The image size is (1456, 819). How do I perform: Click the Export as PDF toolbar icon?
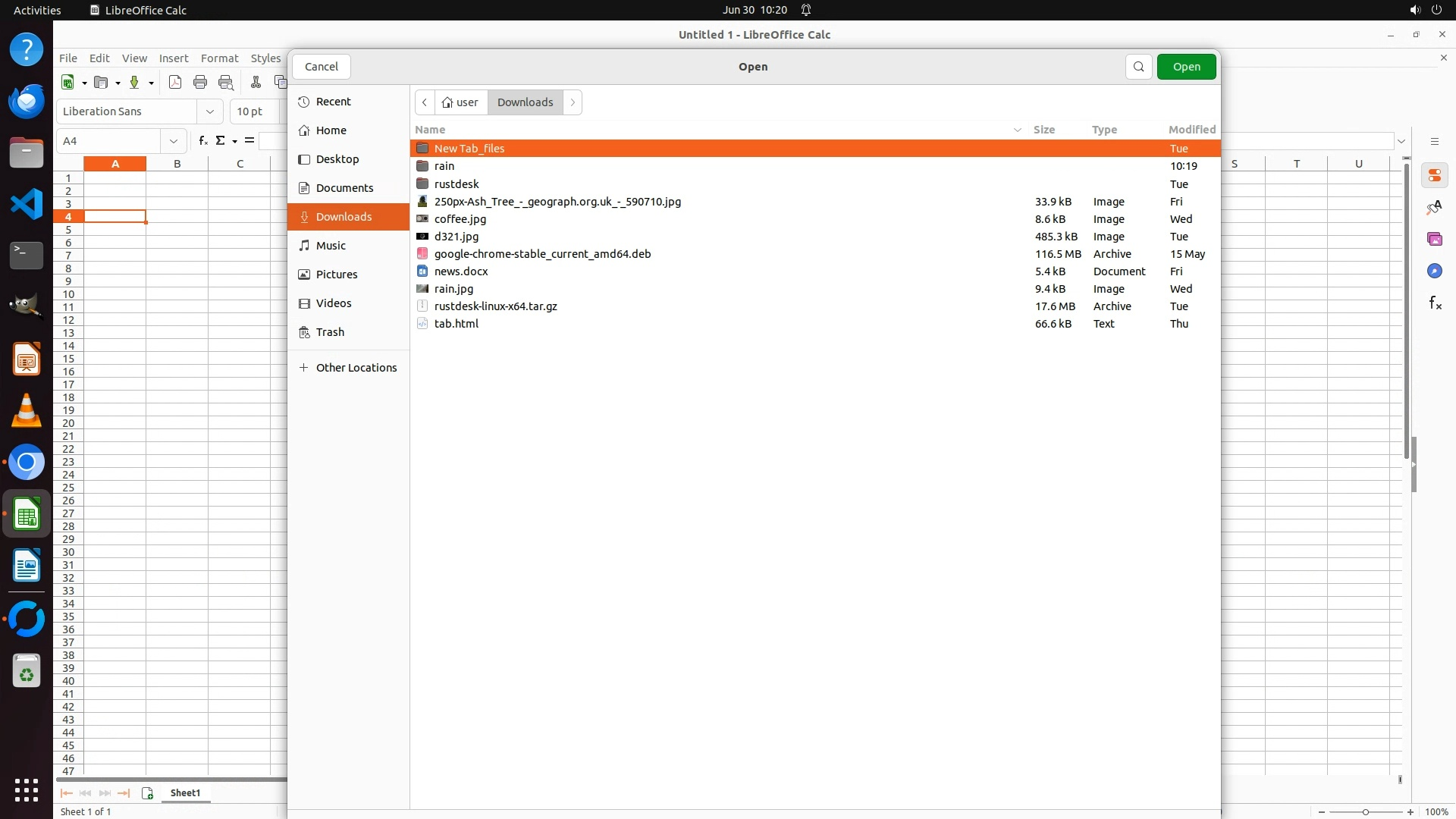click(175, 83)
